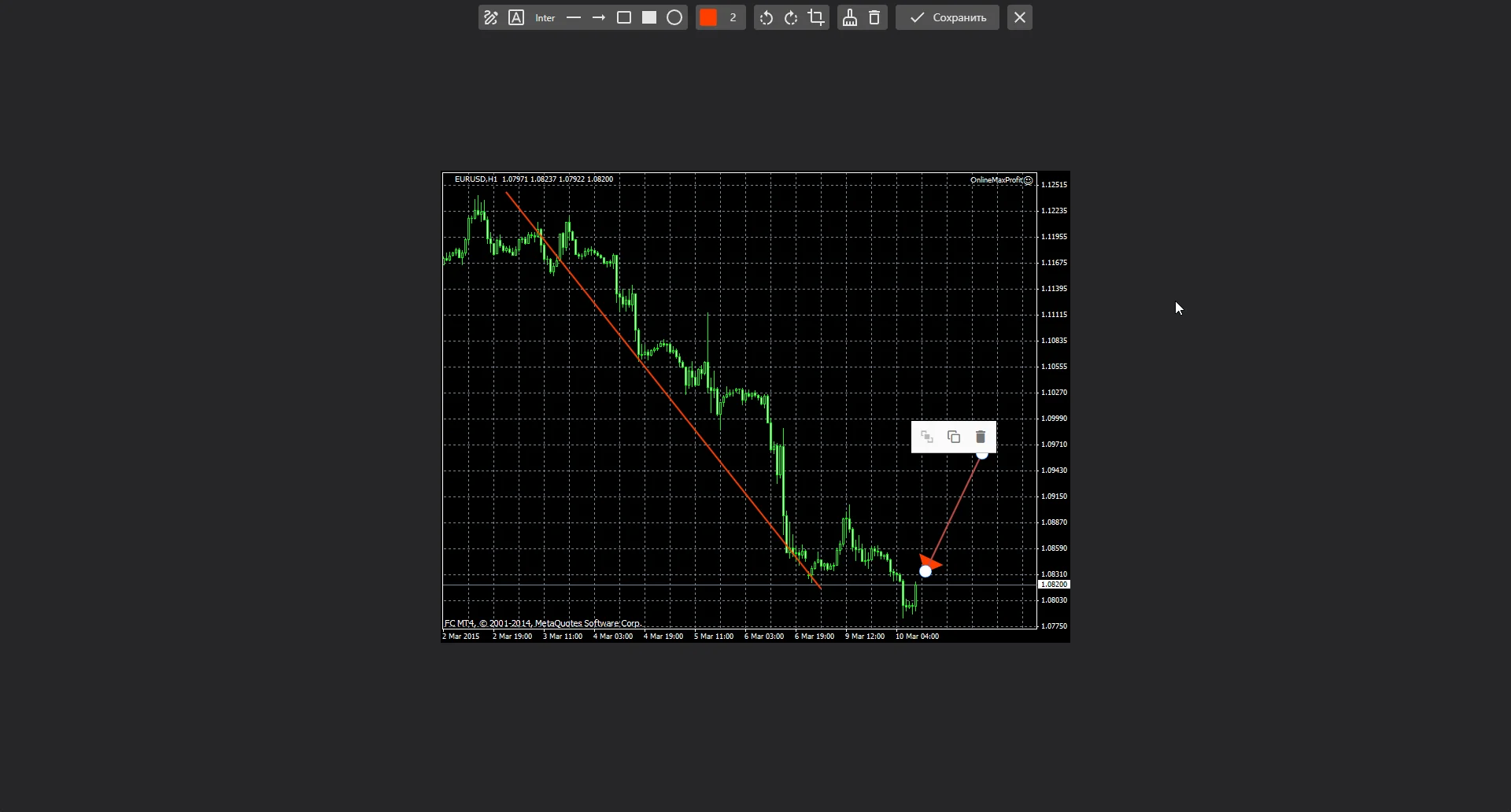The width and height of the screenshot is (1511, 812).
Task: Click the 5 Mar 11:00 time label
Action: [714, 637]
